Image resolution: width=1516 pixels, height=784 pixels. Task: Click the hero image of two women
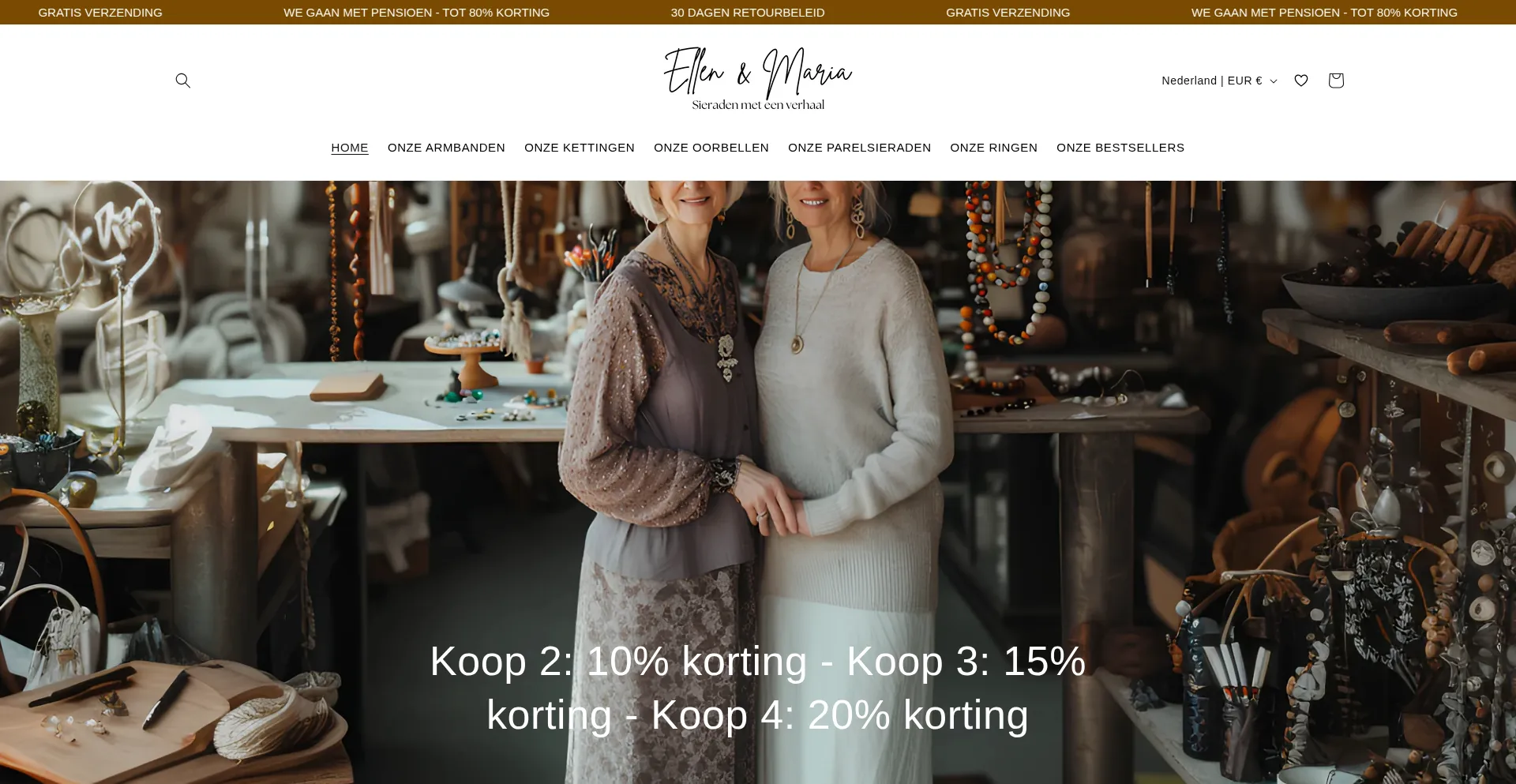758,482
